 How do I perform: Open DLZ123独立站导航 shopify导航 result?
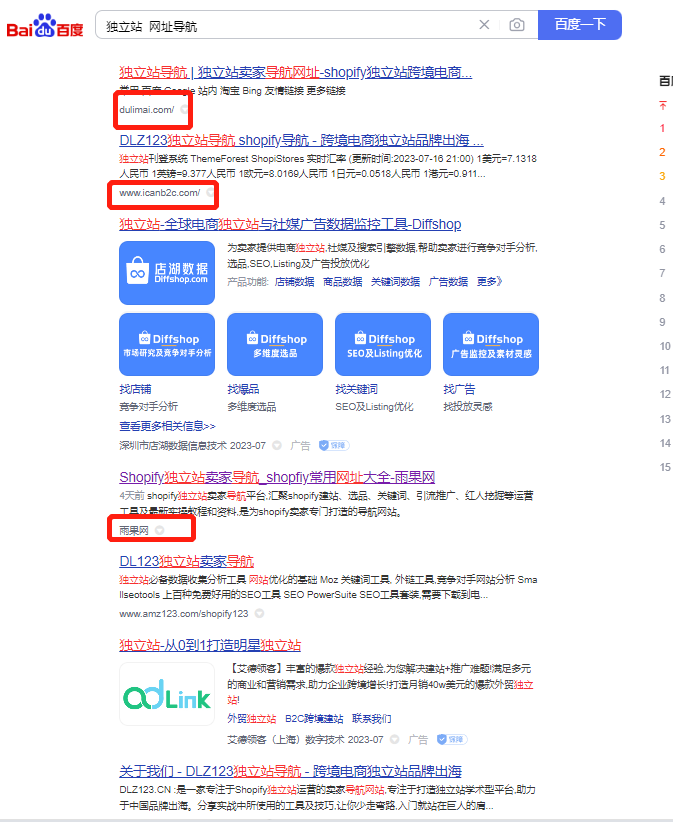pyautogui.click(x=301, y=140)
